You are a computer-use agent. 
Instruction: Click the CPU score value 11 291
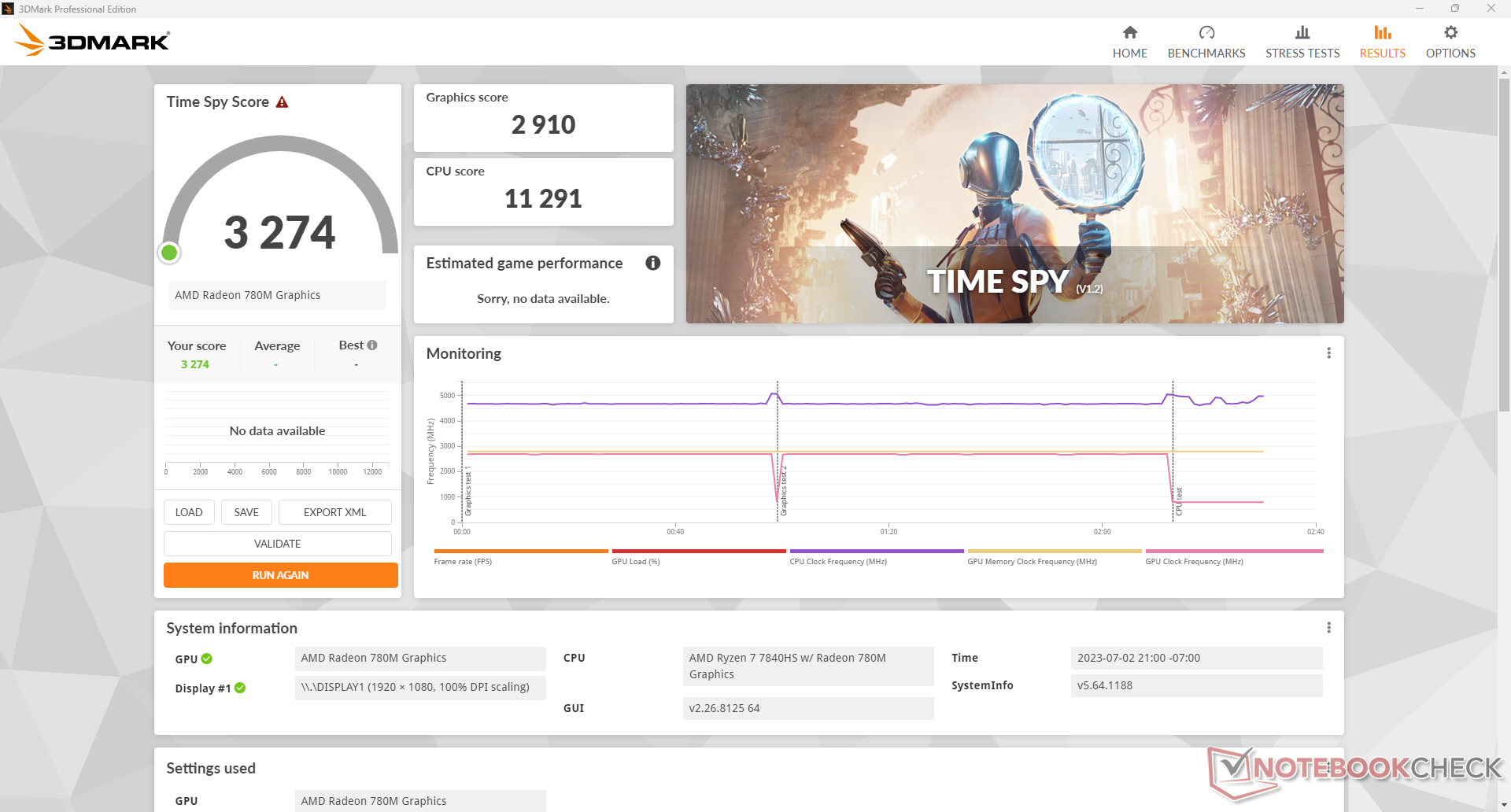click(543, 198)
